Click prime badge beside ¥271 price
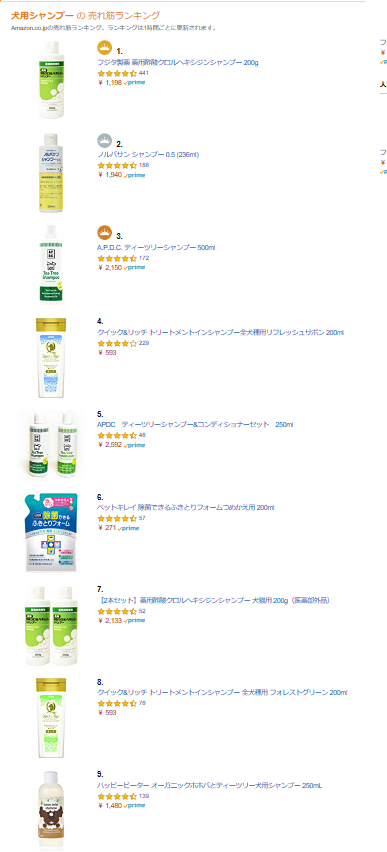 [128, 528]
